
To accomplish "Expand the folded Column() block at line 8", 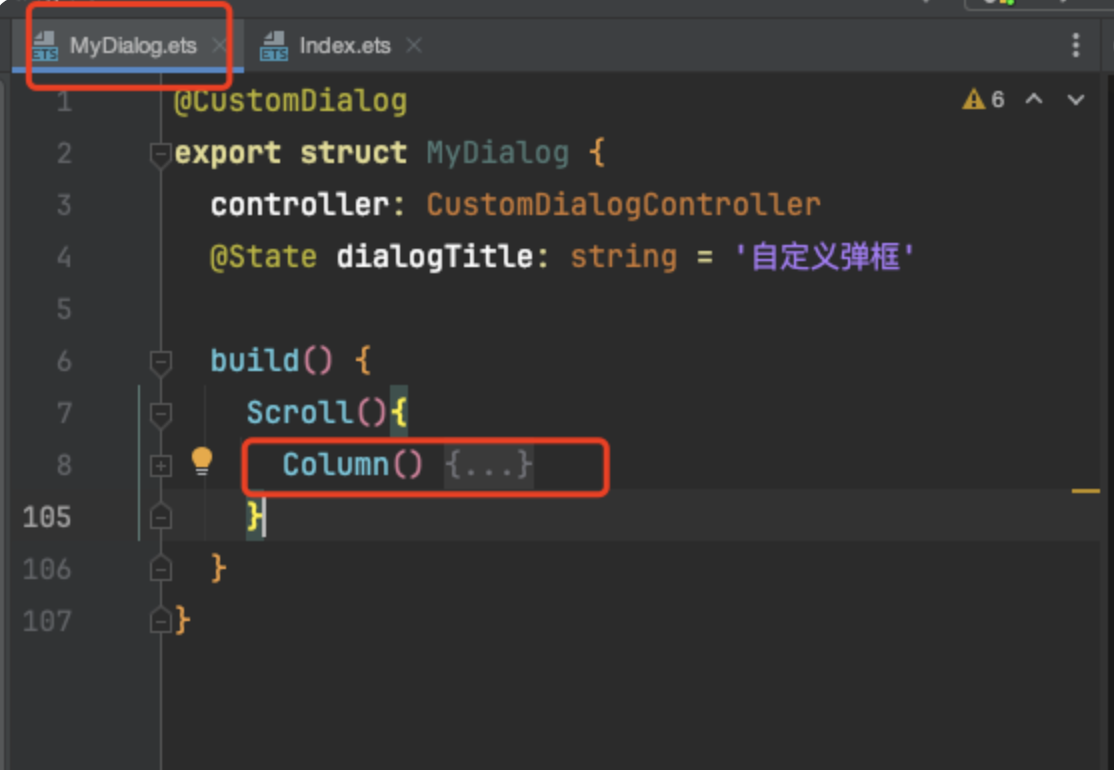I will click(160, 465).
